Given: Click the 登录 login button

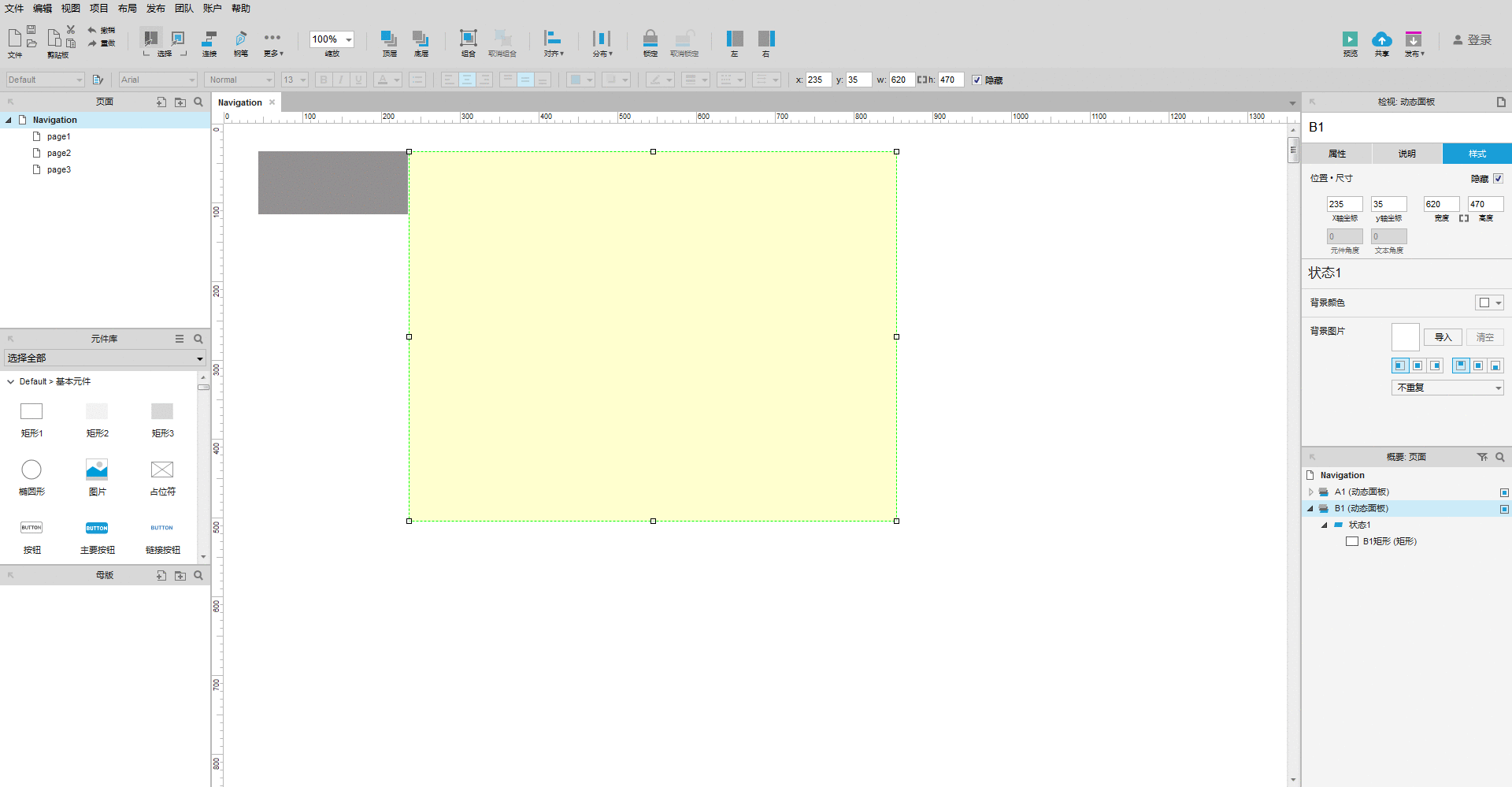Looking at the screenshot, I should (x=1472, y=39).
